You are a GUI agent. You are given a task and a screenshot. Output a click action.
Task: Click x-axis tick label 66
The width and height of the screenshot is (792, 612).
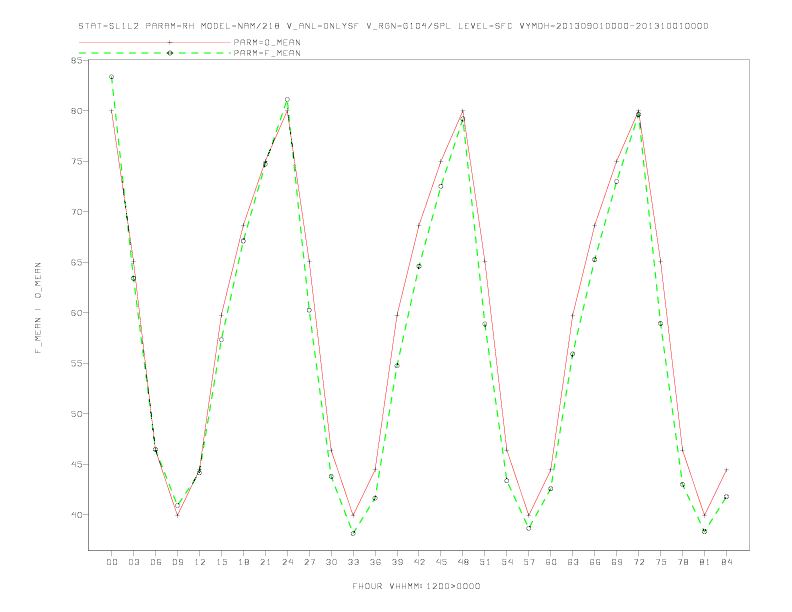(x=595, y=562)
